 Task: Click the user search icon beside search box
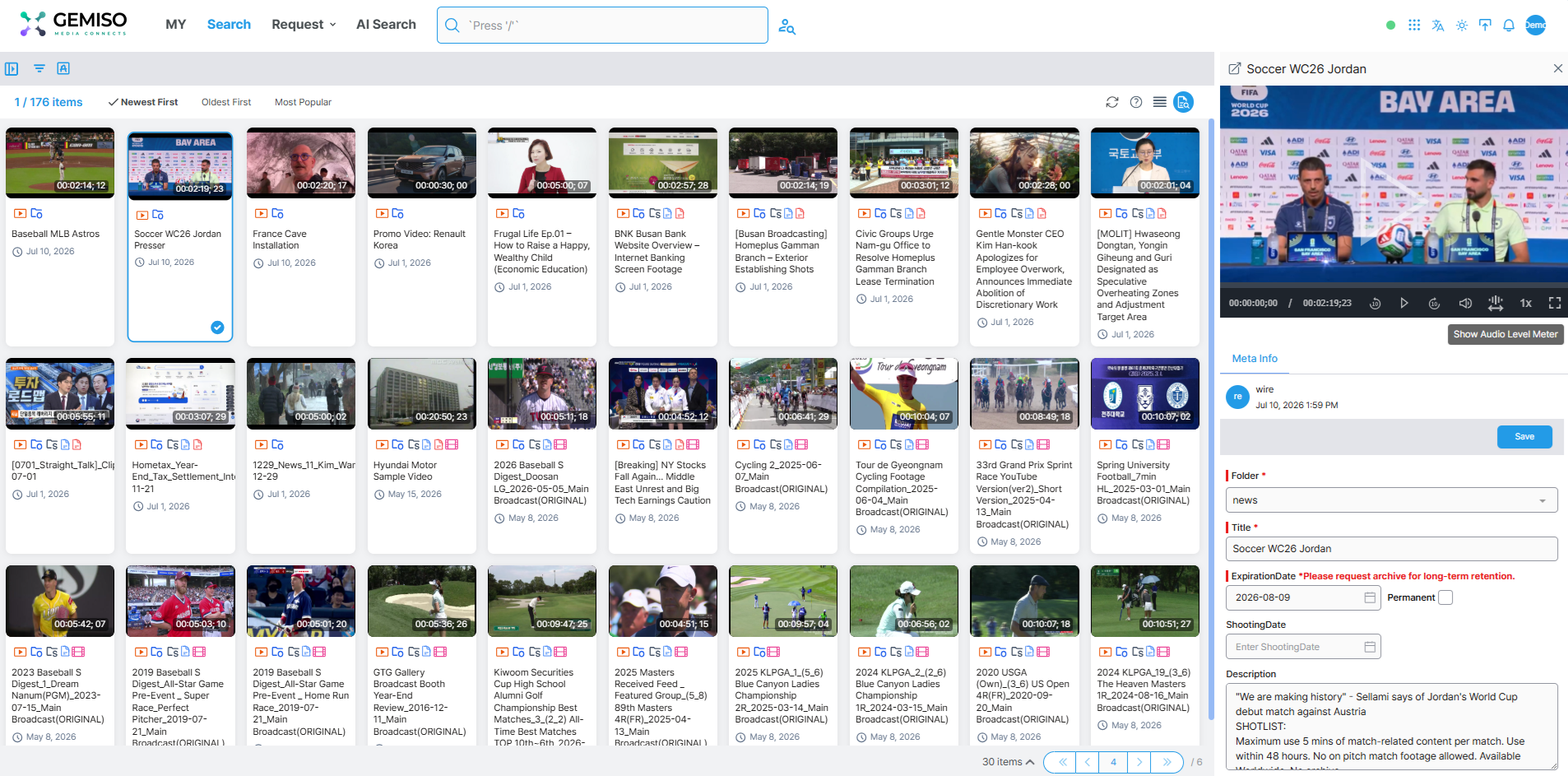[x=786, y=26]
